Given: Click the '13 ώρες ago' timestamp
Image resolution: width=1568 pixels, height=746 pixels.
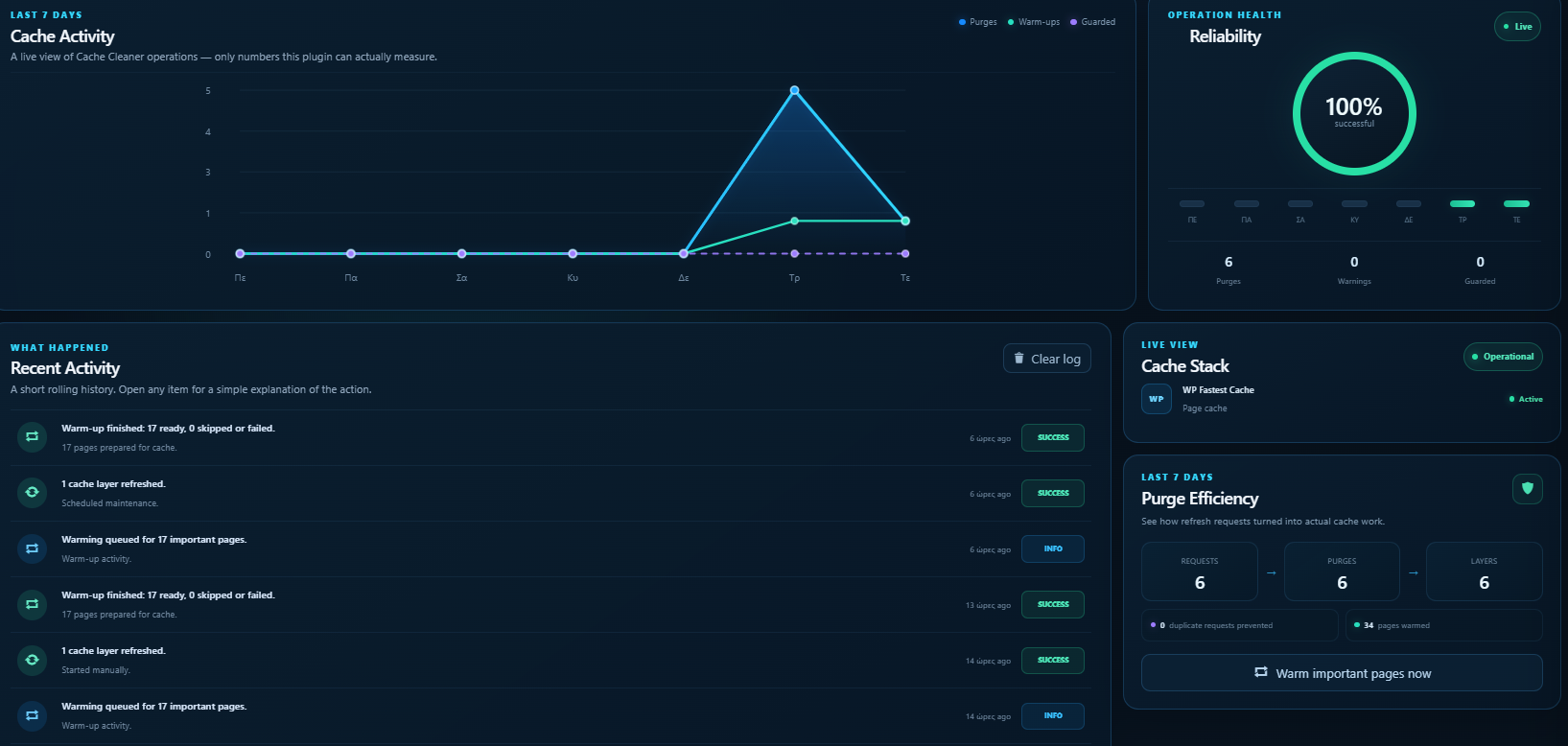Looking at the screenshot, I should point(988,605).
